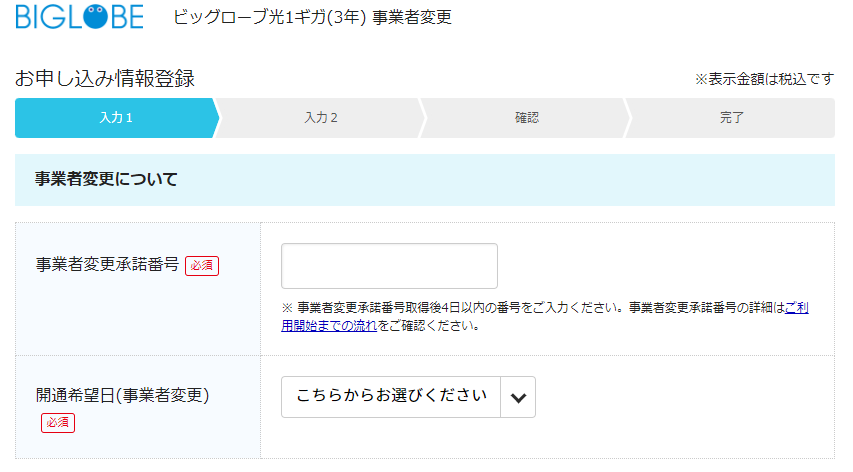
Task: Click the blue ball in BIGLOBE logo
Action: (96, 17)
